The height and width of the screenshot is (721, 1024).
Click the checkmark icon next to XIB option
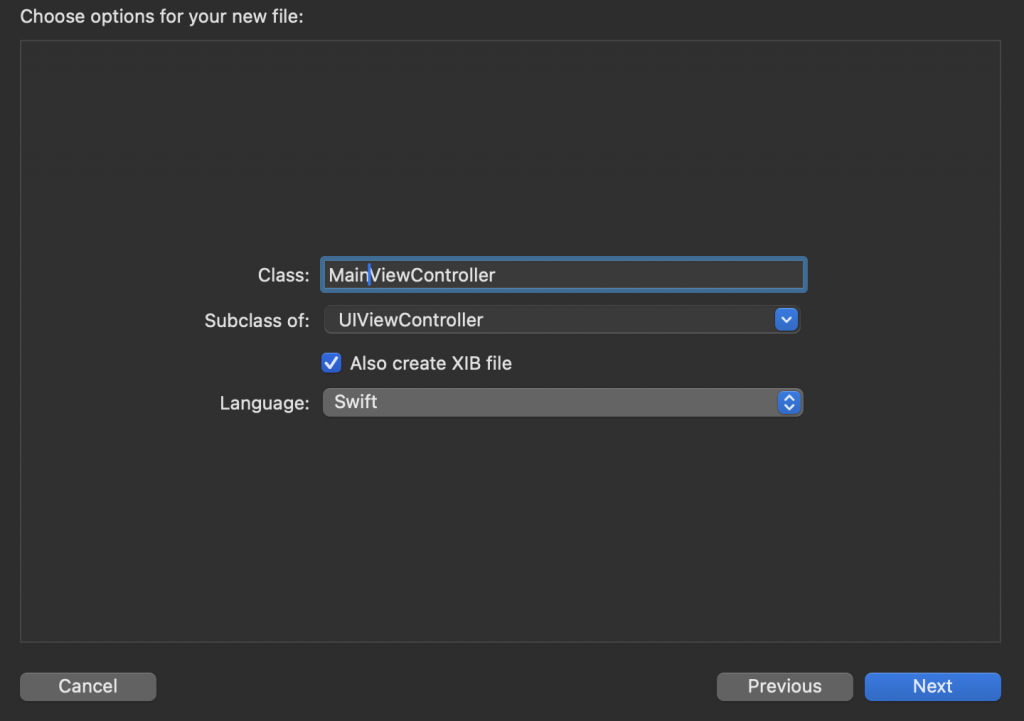point(331,363)
